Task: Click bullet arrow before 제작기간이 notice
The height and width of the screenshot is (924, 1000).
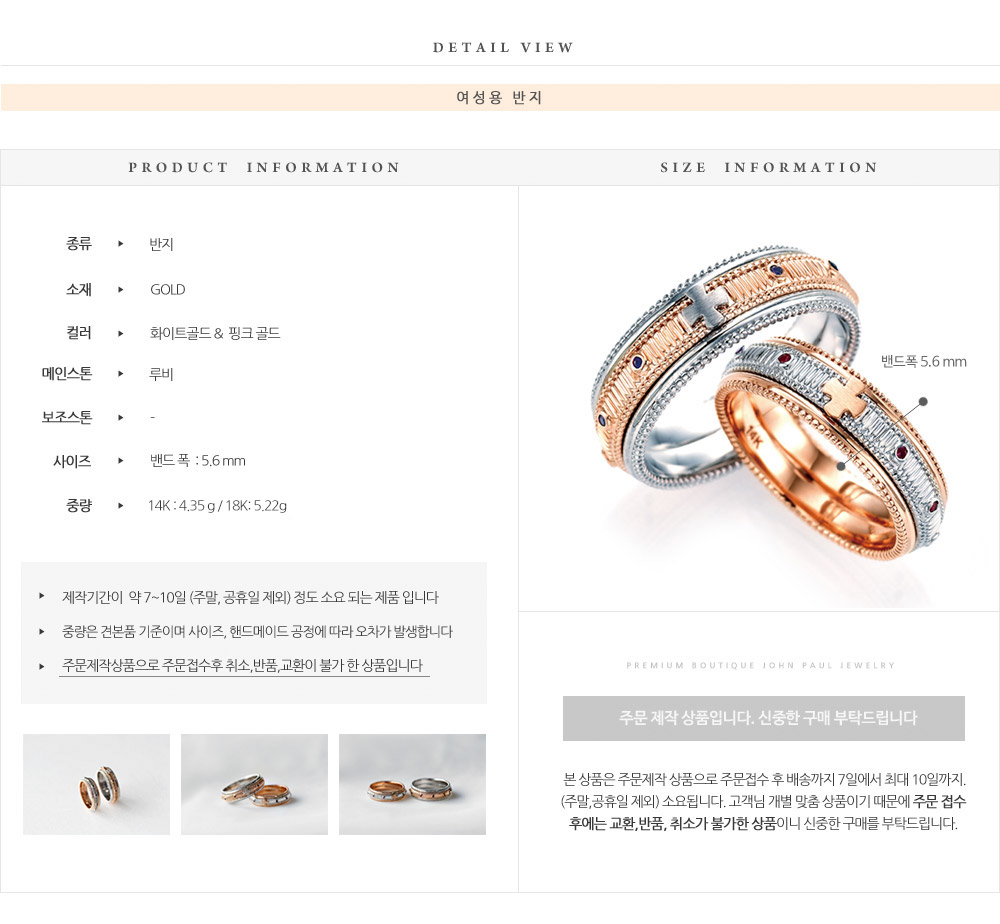Action: pos(41,596)
